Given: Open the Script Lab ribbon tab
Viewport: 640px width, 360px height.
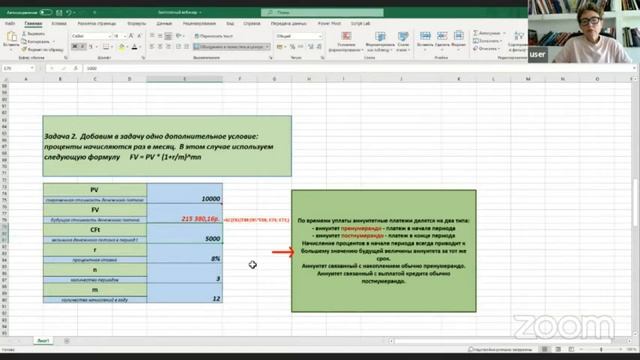Looking at the screenshot, I should [x=360, y=24].
